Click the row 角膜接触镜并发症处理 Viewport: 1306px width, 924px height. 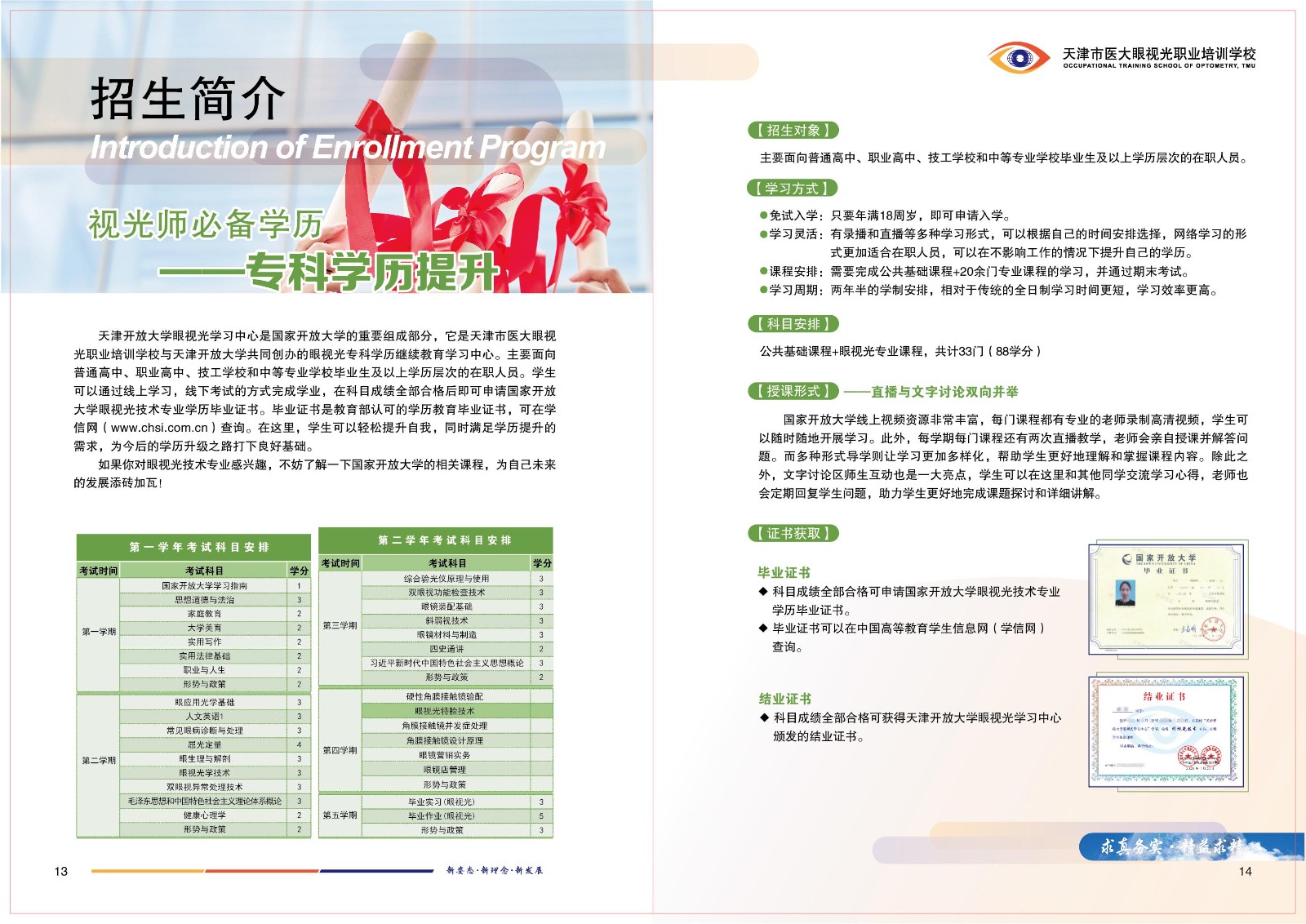coord(457,726)
